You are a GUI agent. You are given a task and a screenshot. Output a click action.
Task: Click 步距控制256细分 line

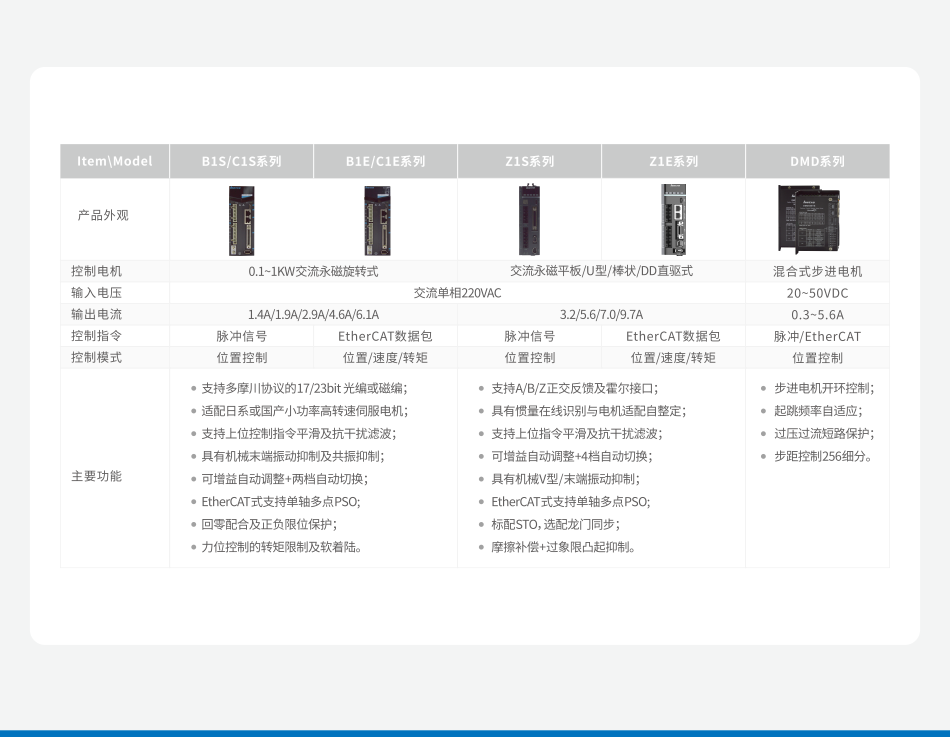(x=823, y=456)
